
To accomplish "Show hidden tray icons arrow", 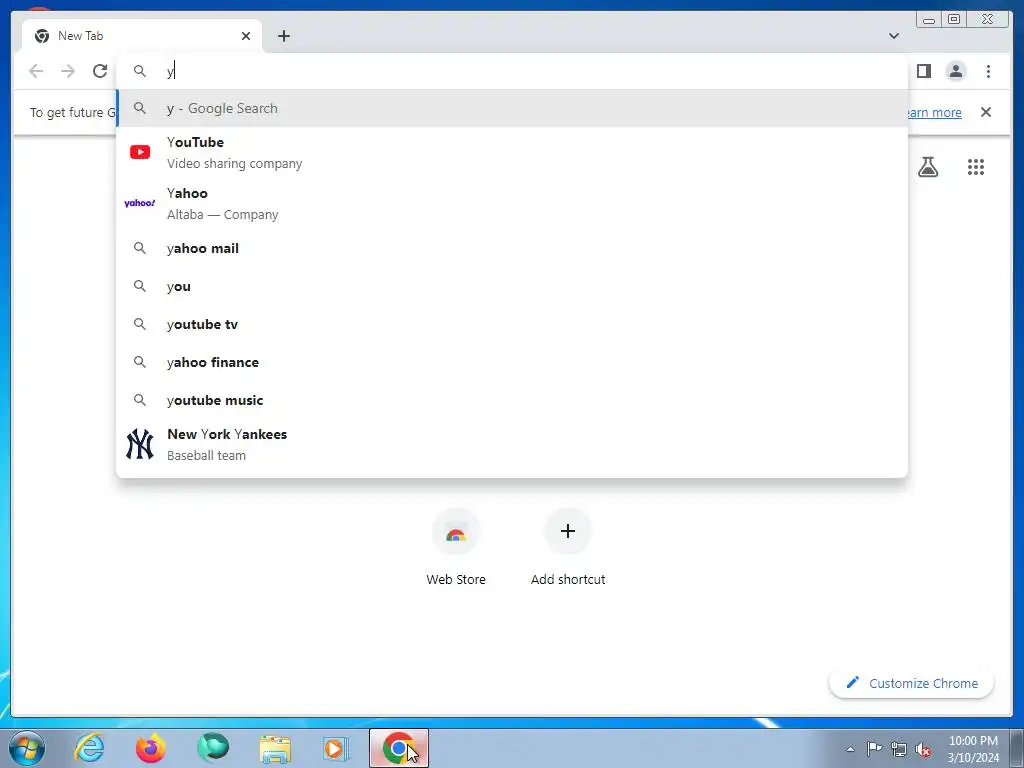I will tap(850, 749).
